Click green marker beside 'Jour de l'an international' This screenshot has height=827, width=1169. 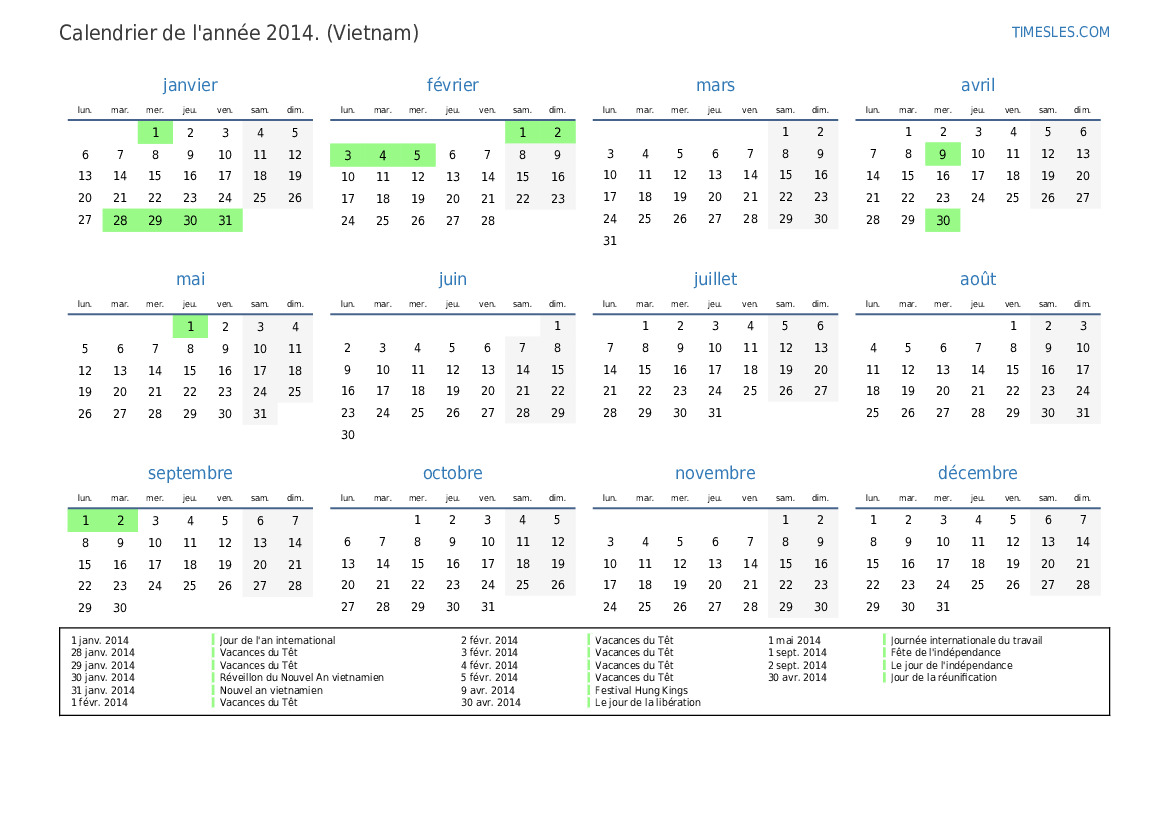click(x=213, y=641)
